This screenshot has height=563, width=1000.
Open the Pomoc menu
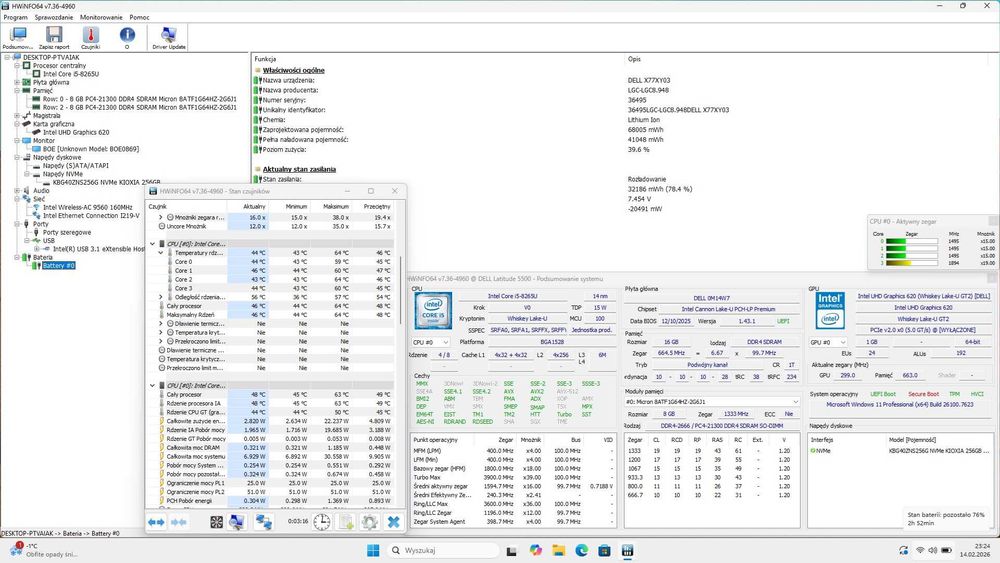[139, 17]
